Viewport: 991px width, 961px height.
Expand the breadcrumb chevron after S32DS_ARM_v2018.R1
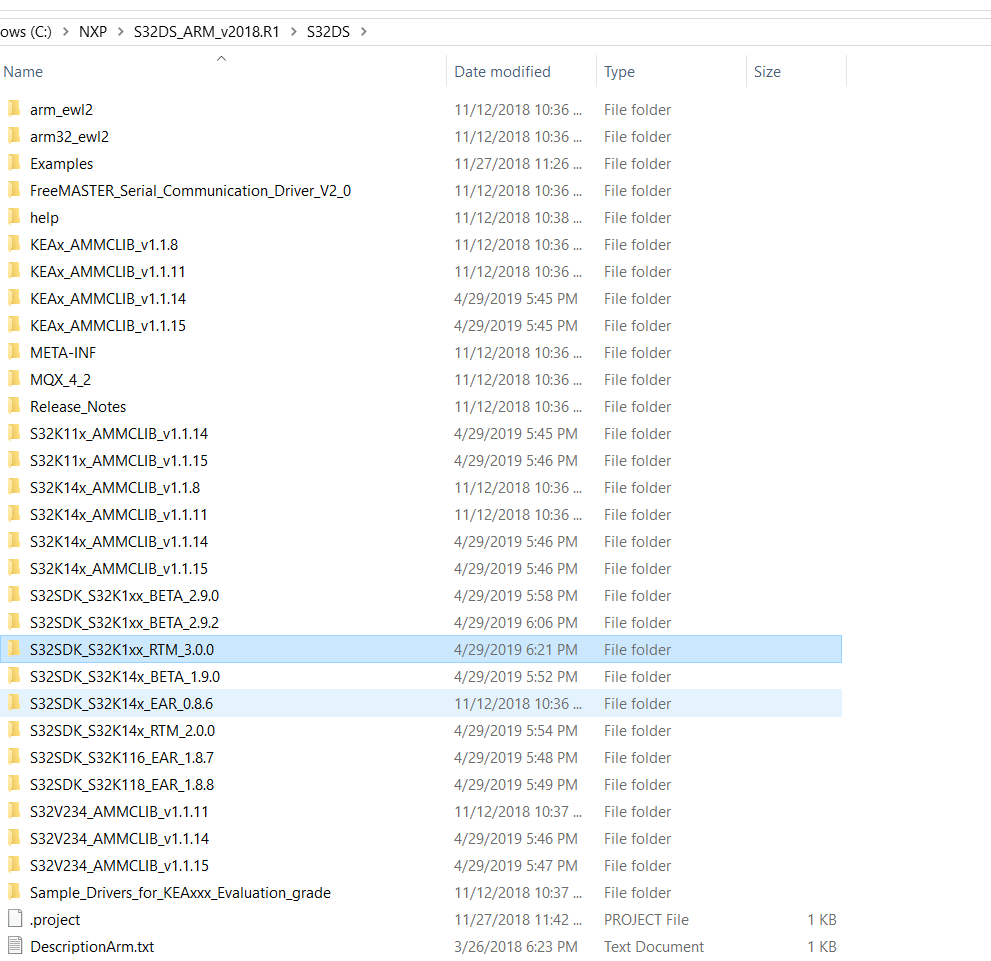click(x=293, y=32)
